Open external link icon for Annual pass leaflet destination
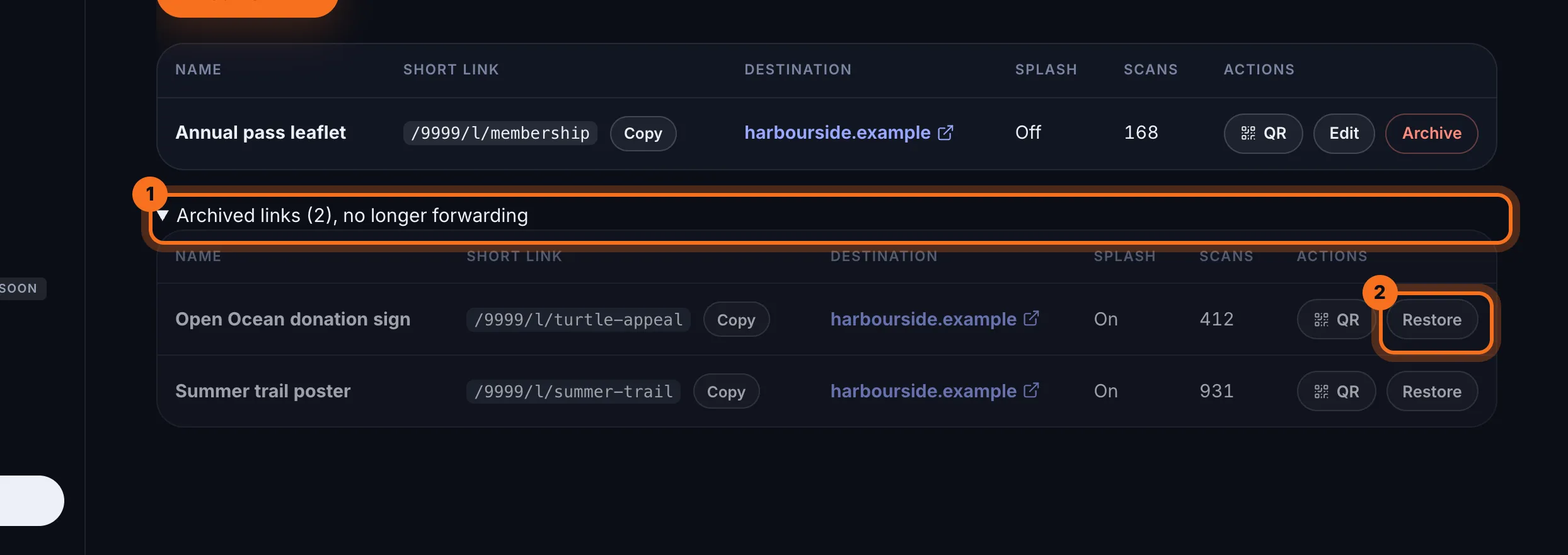The image size is (1568, 555). pyautogui.click(x=945, y=132)
